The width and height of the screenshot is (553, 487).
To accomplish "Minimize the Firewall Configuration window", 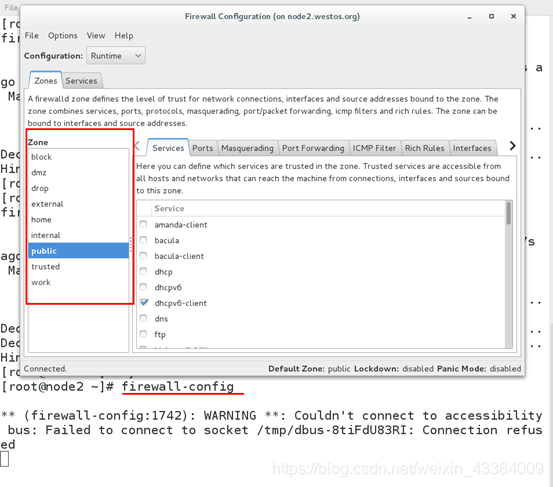I will click(x=469, y=17).
